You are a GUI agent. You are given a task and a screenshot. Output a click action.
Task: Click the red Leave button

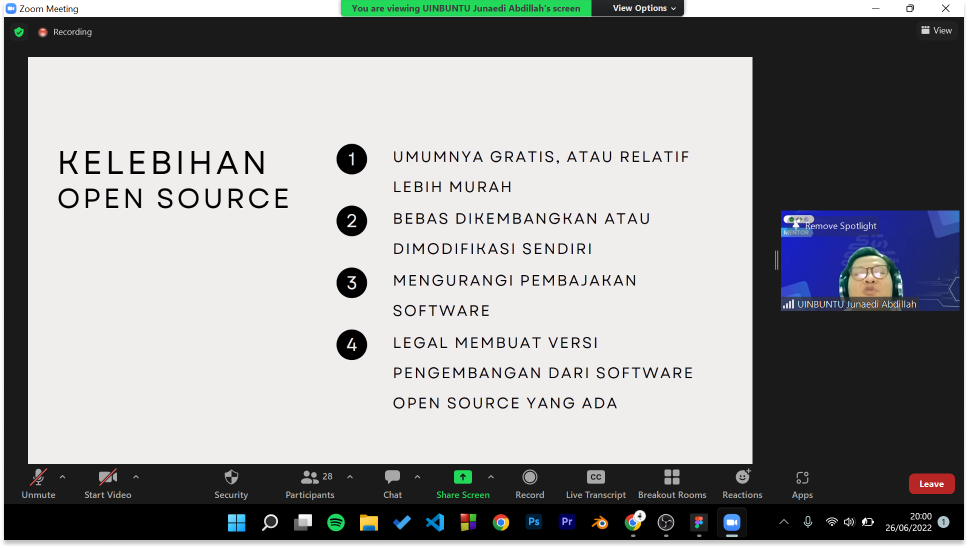pos(931,484)
